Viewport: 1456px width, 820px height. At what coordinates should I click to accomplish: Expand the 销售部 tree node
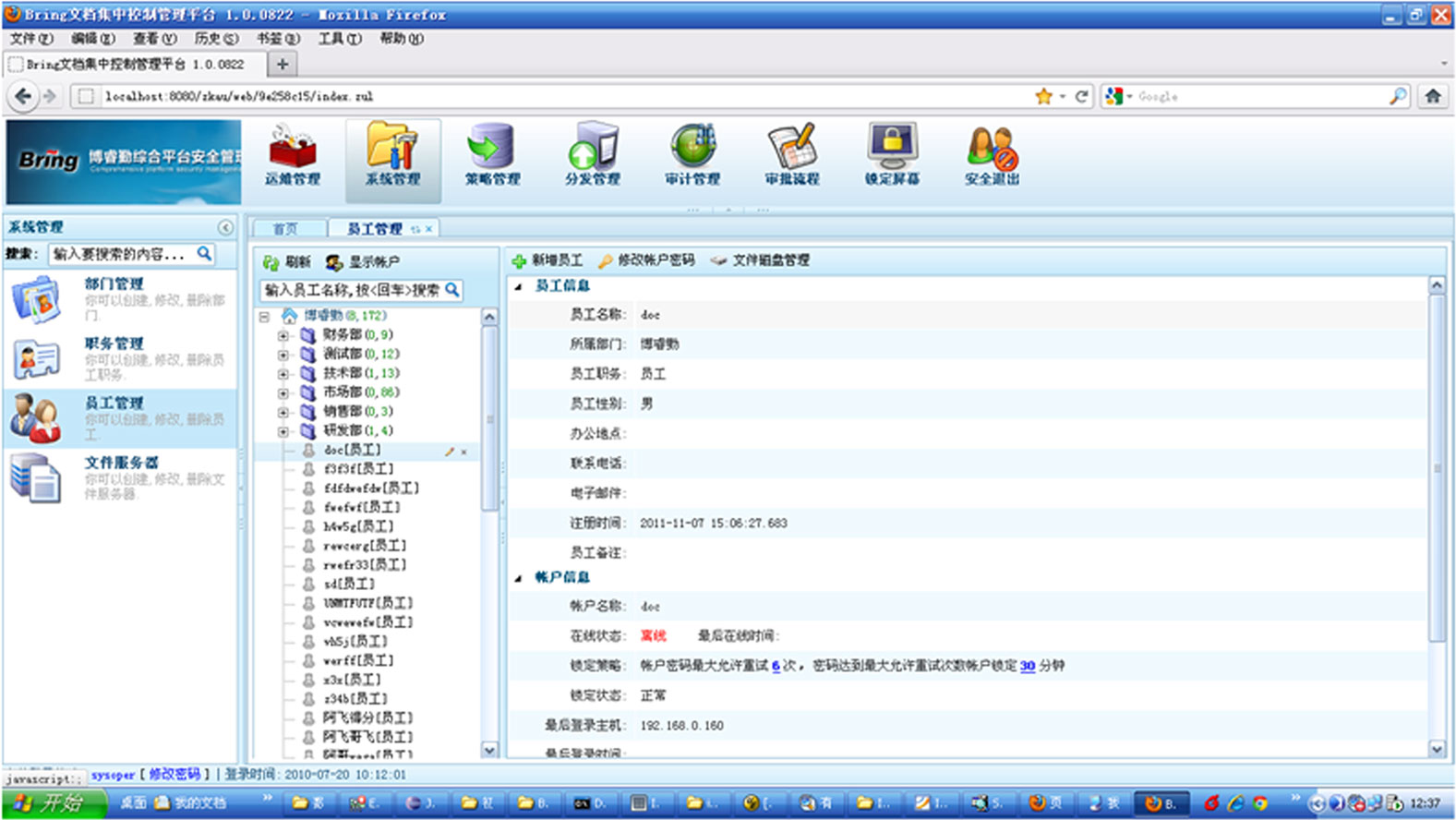tap(283, 412)
